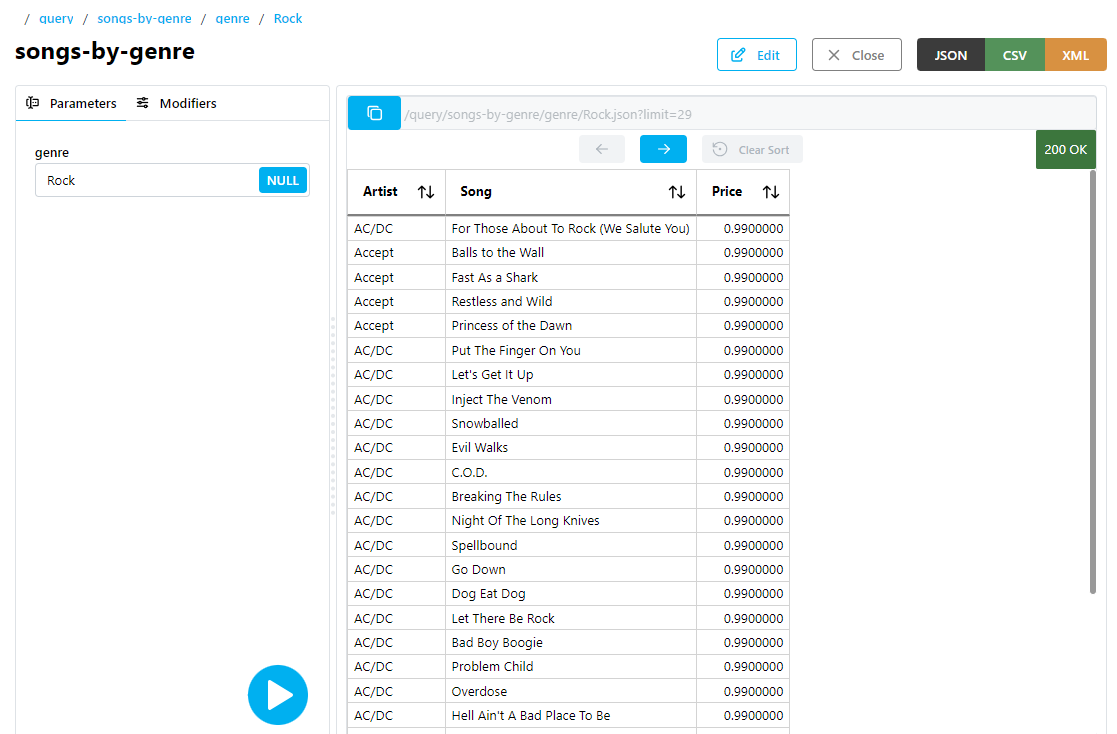Click the Close button
1117x734 pixels.
click(856, 55)
